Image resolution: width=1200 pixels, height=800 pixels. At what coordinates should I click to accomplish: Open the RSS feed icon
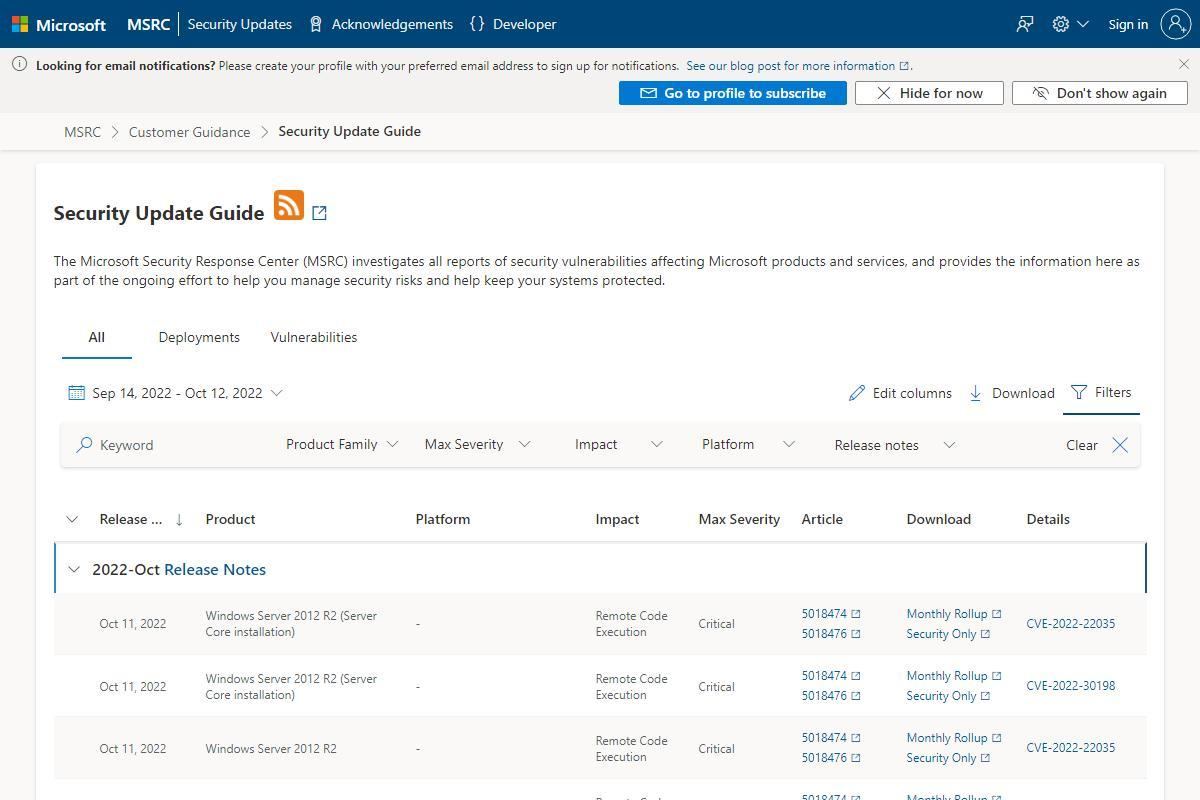coord(289,204)
